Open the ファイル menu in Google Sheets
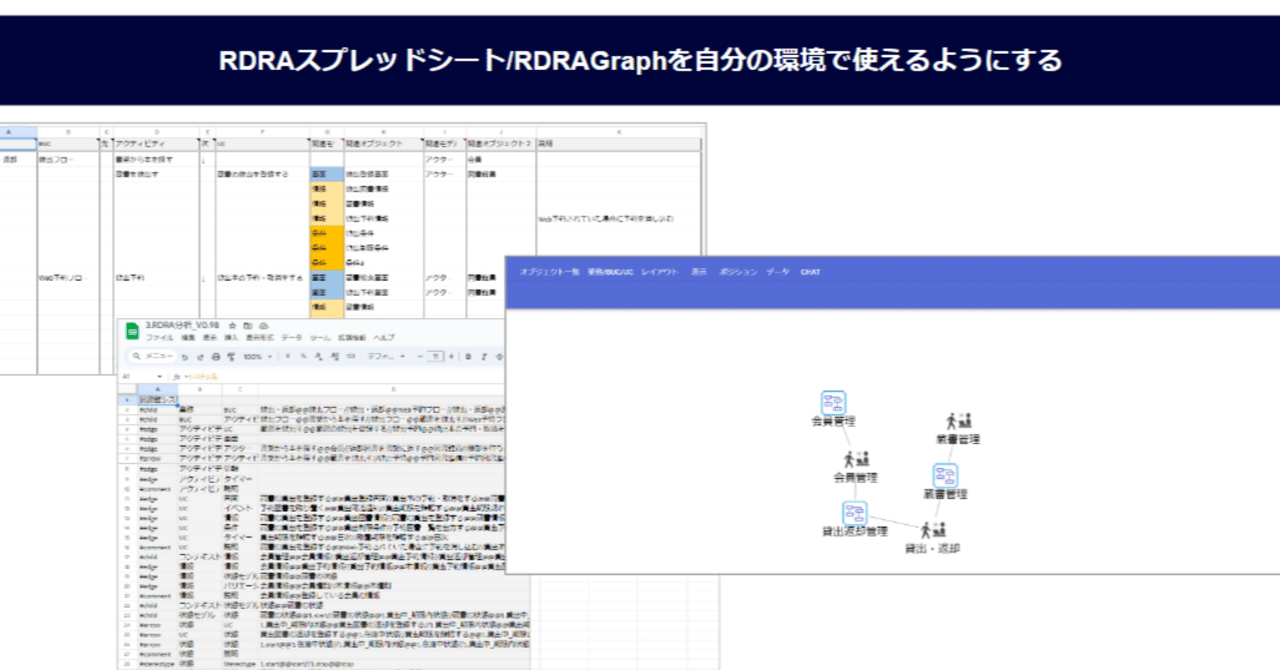Screen dimensions: 1280x670 (159, 338)
